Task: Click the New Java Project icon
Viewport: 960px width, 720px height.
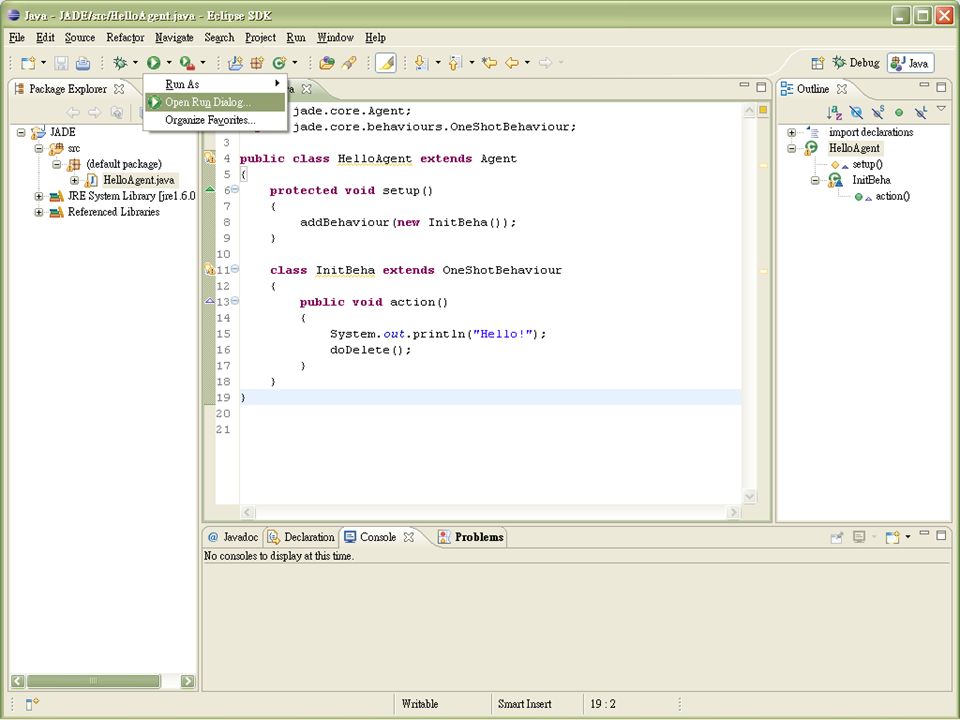Action: point(235,63)
